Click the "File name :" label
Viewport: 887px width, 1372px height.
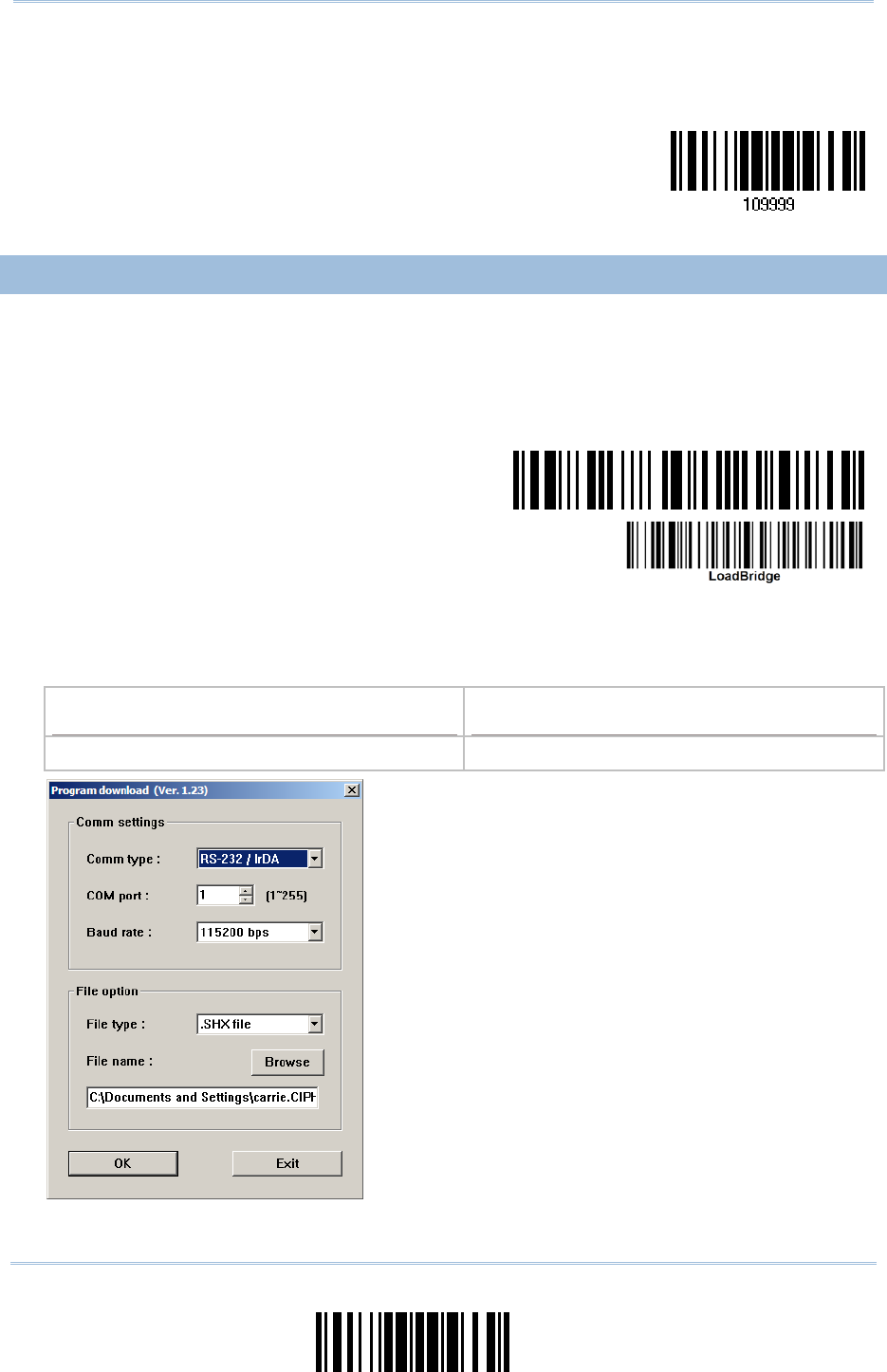(x=120, y=1061)
